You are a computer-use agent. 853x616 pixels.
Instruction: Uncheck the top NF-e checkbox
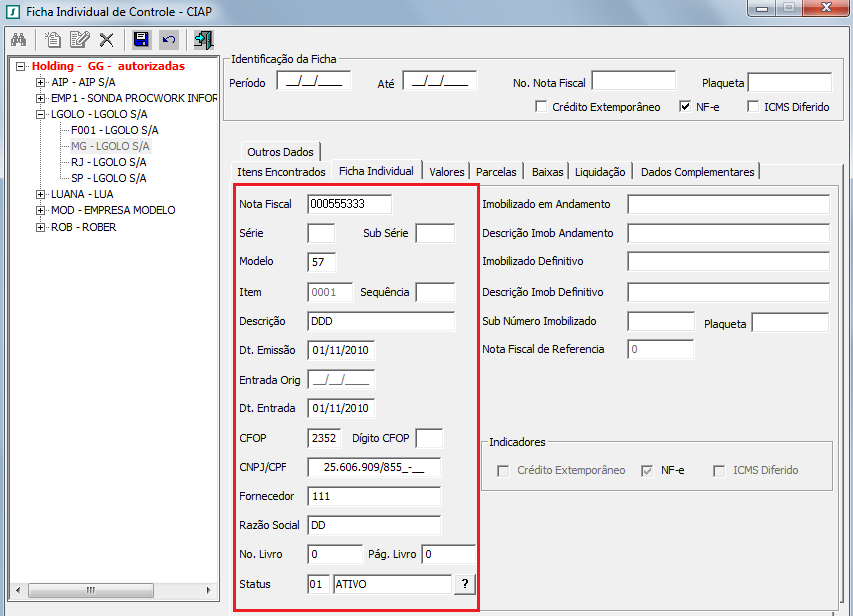click(x=685, y=107)
